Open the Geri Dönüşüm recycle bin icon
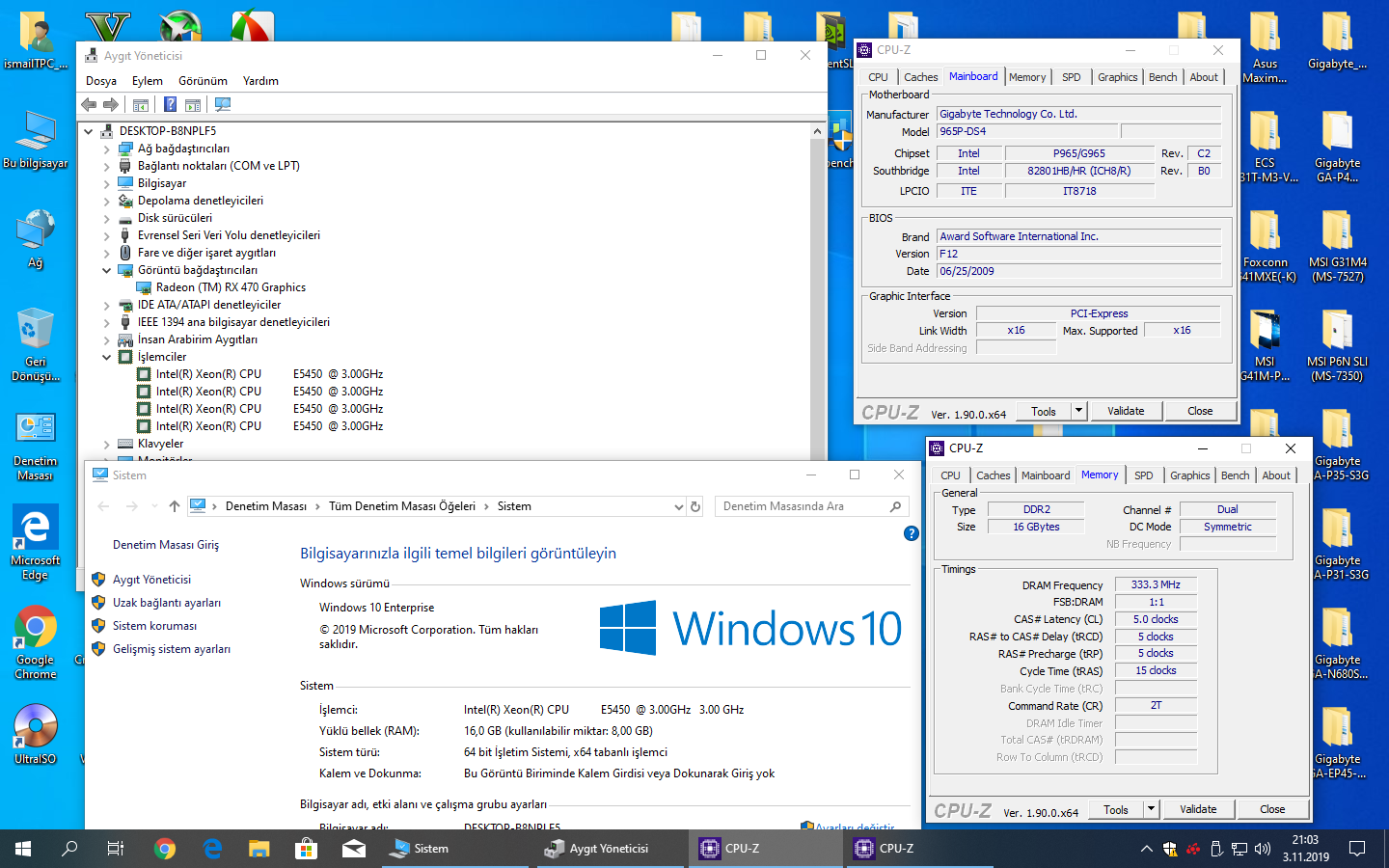Screen dimensions: 1389x868 pyautogui.click(x=36, y=344)
